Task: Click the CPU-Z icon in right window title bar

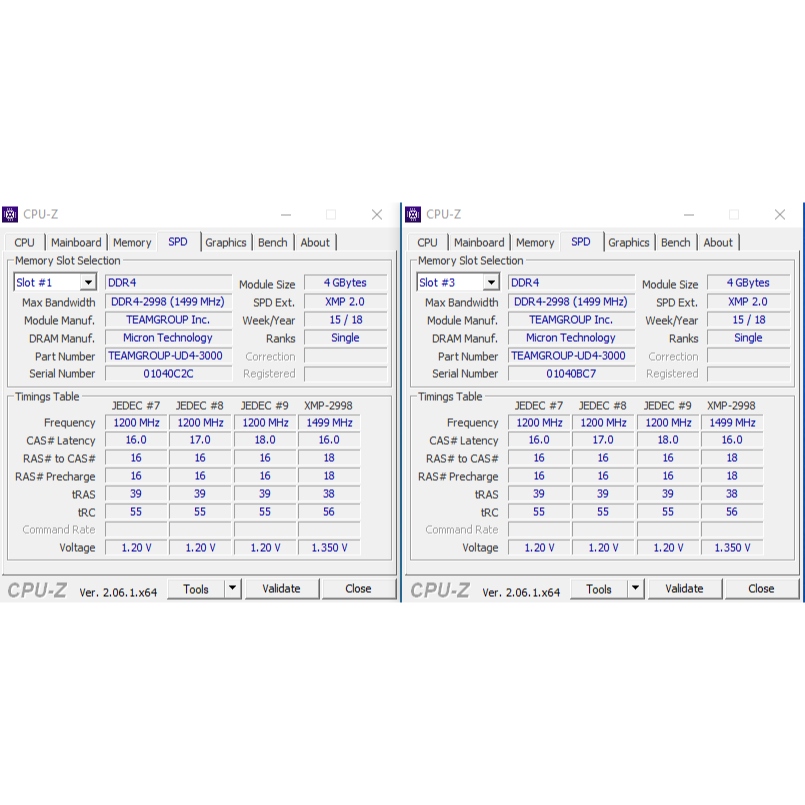Action: click(x=414, y=214)
